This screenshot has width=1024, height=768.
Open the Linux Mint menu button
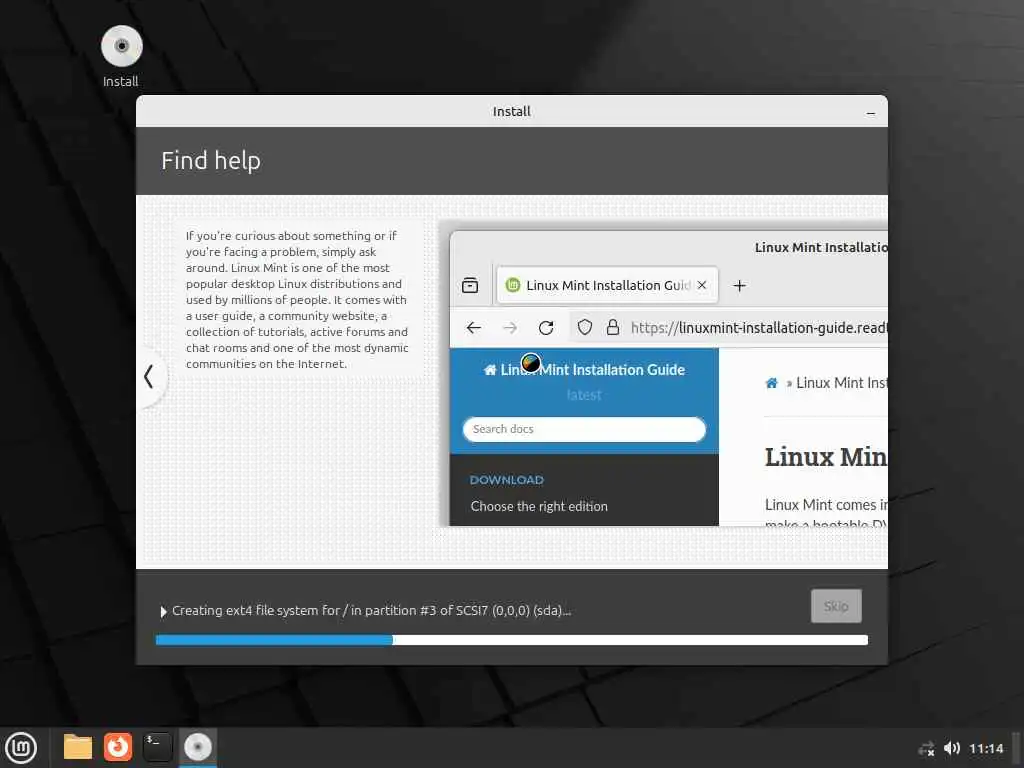click(x=22, y=748)
